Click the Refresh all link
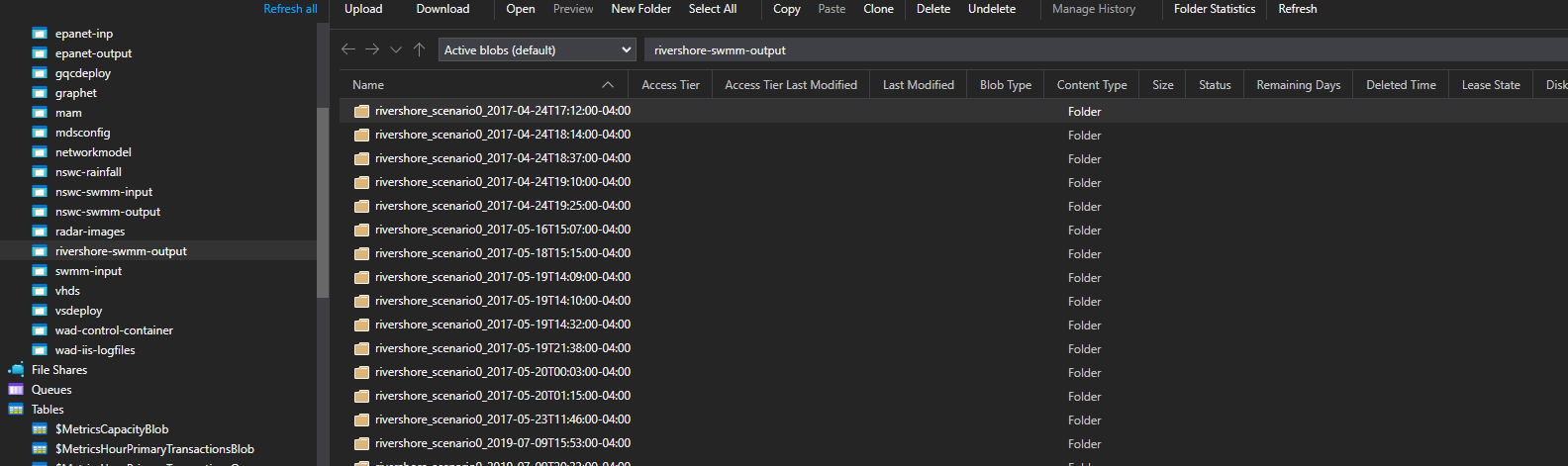The image size is (1568, 466). 290,9
